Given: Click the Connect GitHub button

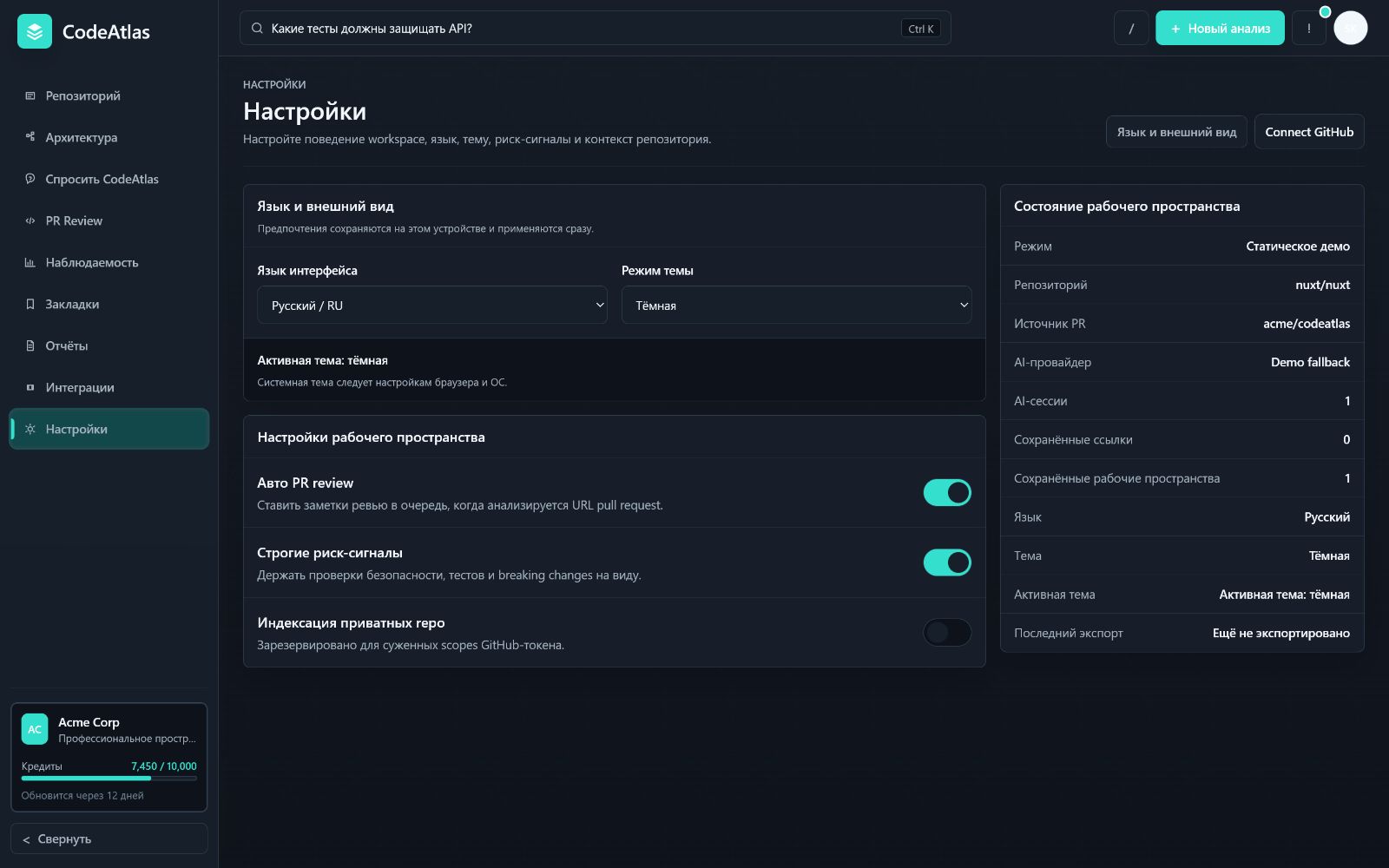Looking at the screenshot, I should tap(1309, 132).
